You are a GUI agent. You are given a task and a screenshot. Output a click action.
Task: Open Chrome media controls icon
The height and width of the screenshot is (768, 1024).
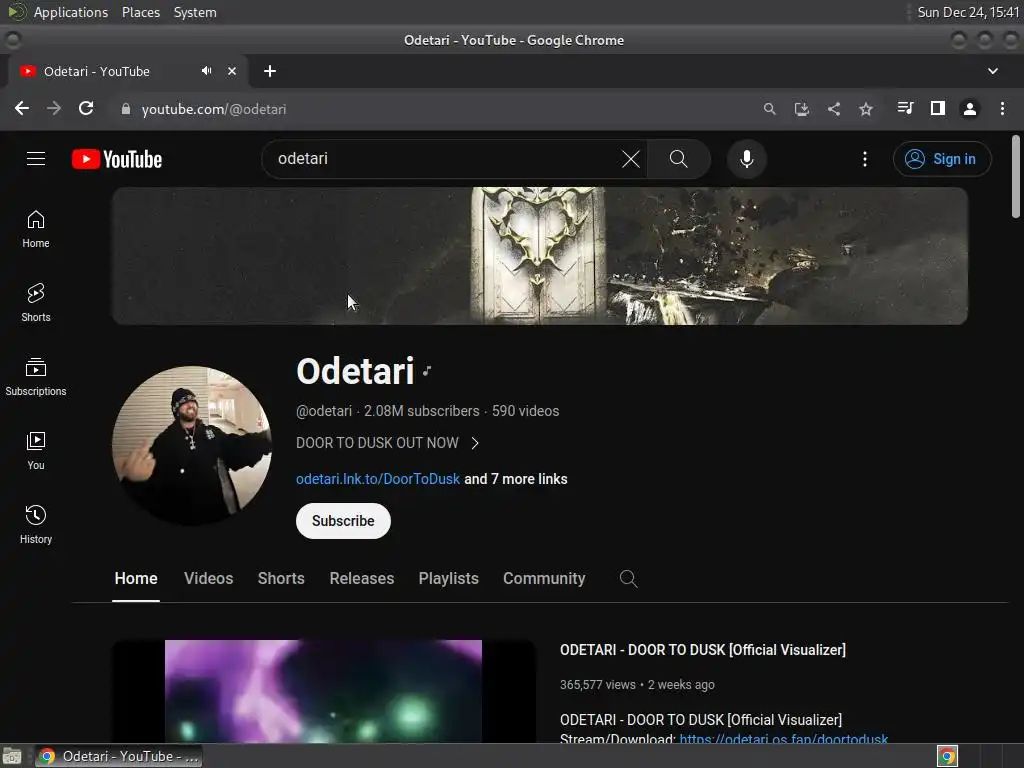pyautogui.click(x=905, y=108)
